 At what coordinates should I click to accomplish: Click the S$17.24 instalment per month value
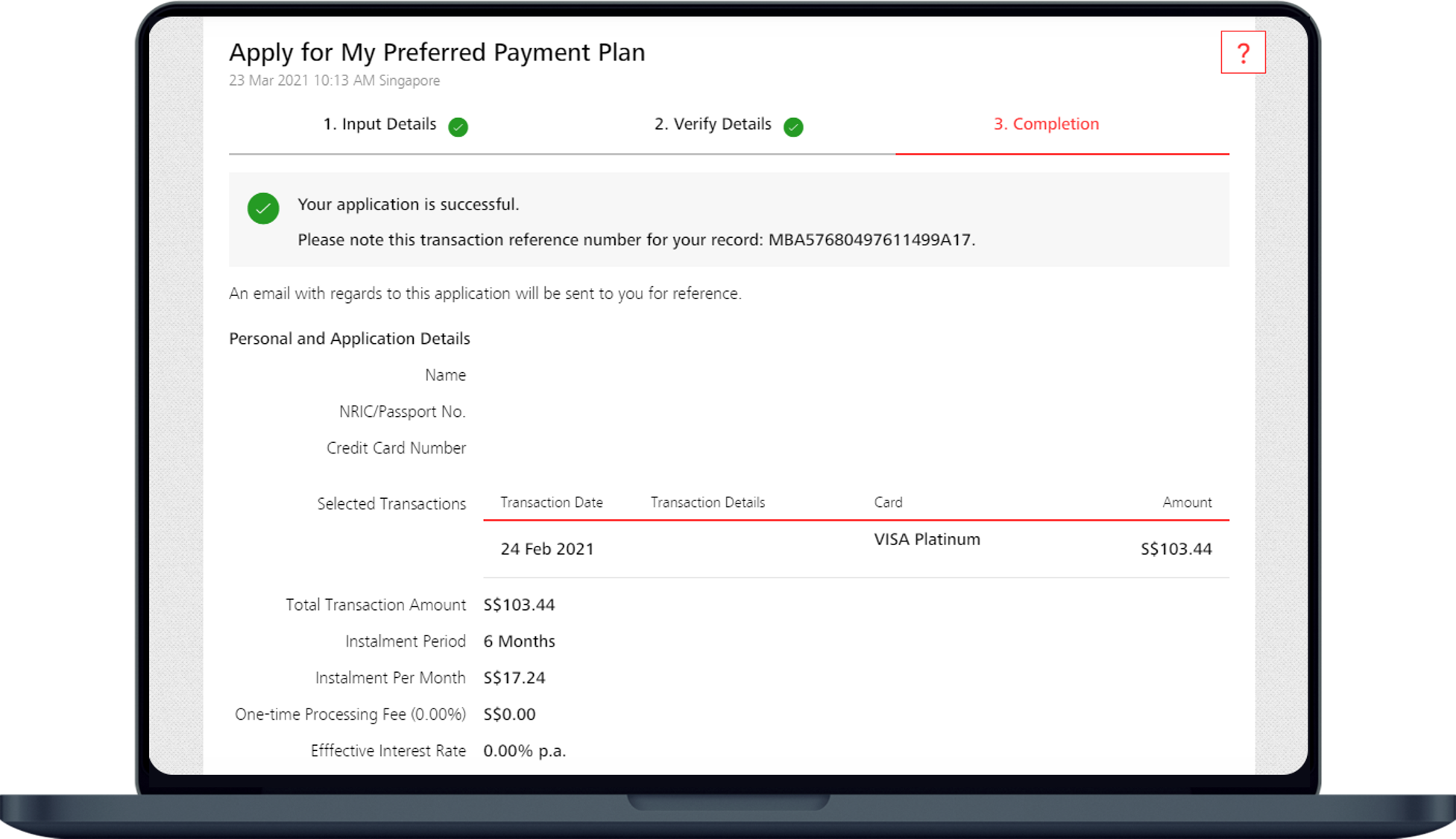(514, 678)
